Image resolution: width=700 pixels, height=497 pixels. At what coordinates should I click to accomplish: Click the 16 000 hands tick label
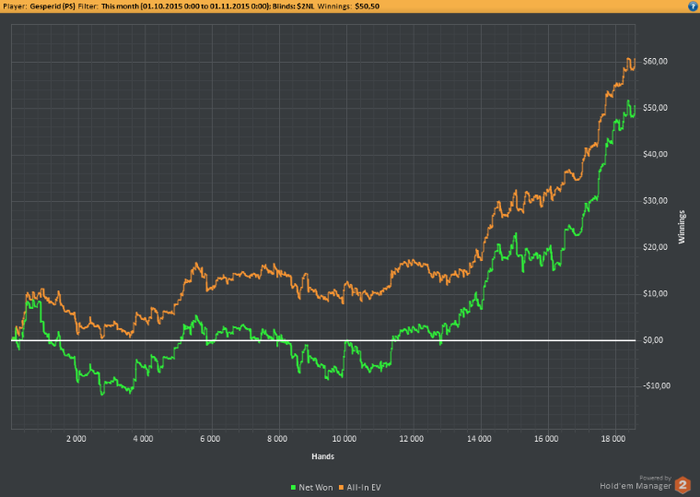(x=546, y=439)
